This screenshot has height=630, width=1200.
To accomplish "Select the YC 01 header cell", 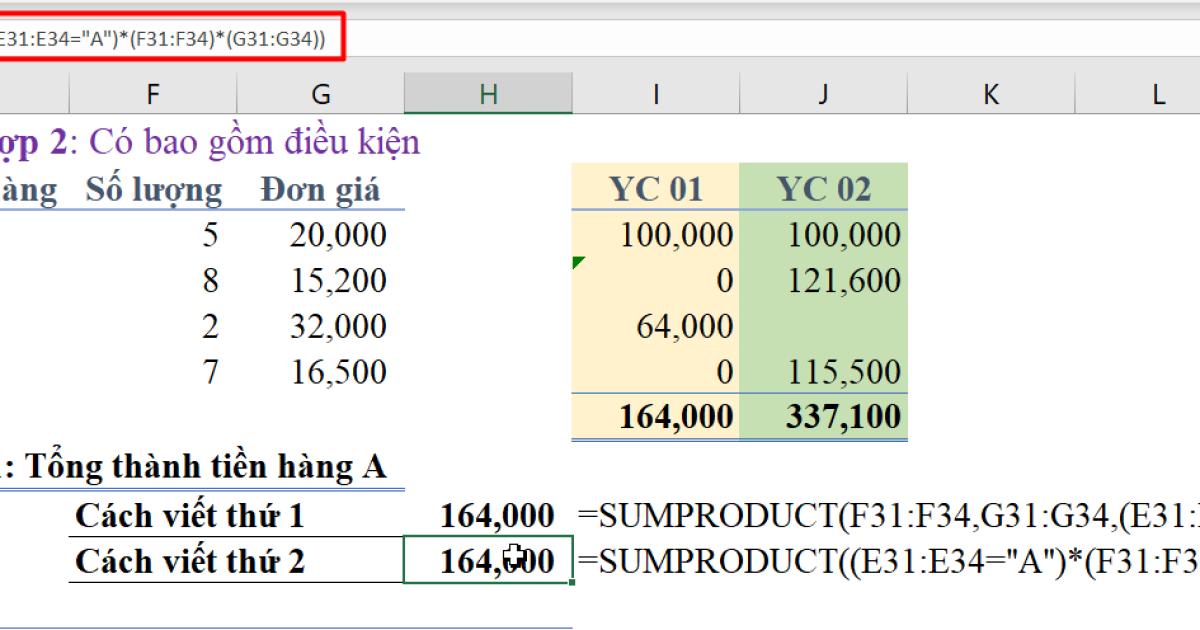I will point(655,188).
